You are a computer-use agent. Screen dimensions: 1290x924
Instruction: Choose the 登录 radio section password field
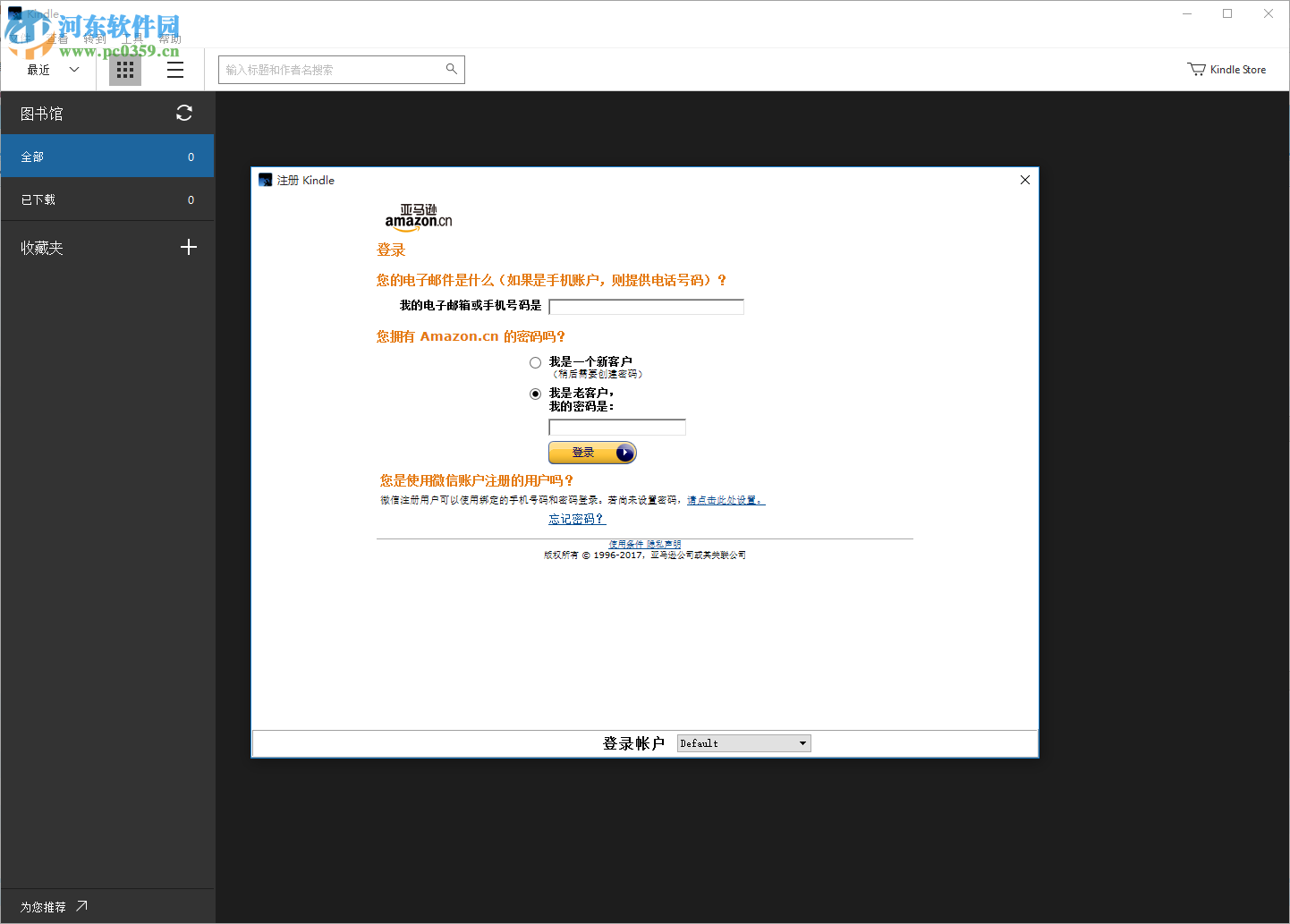(616, 427)
